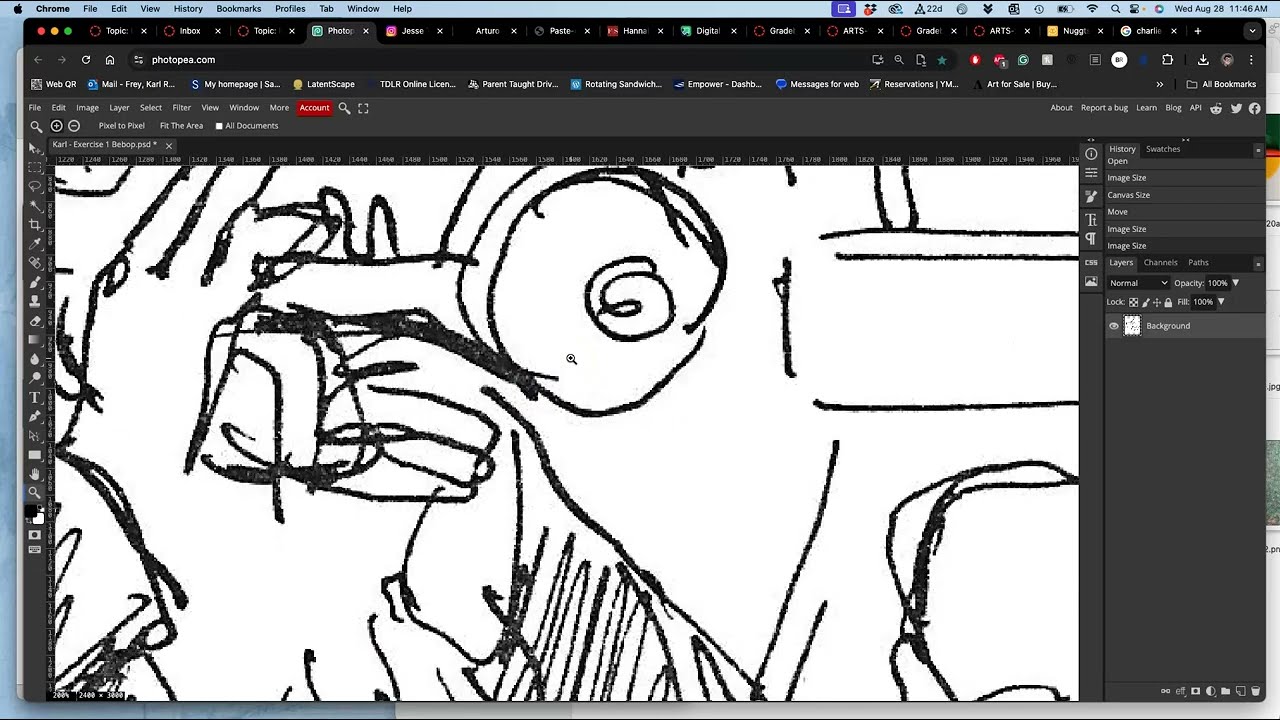This screenshot has height=720, width=1280.
Task: Open the Character panel icon
Action: (1091, 219)
